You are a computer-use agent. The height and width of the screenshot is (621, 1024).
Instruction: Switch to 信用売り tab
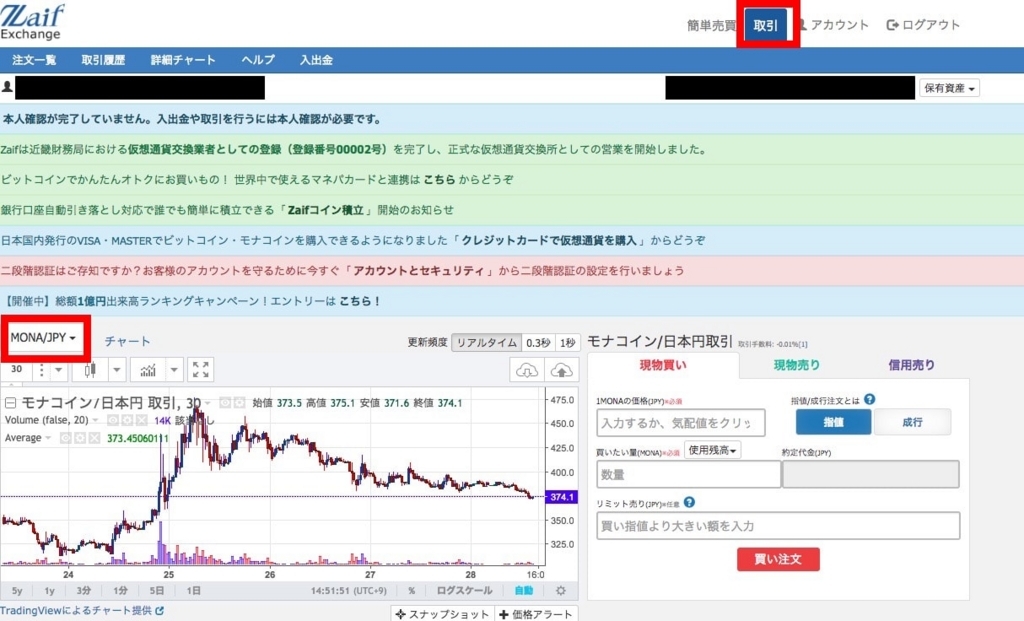(911, 365)
